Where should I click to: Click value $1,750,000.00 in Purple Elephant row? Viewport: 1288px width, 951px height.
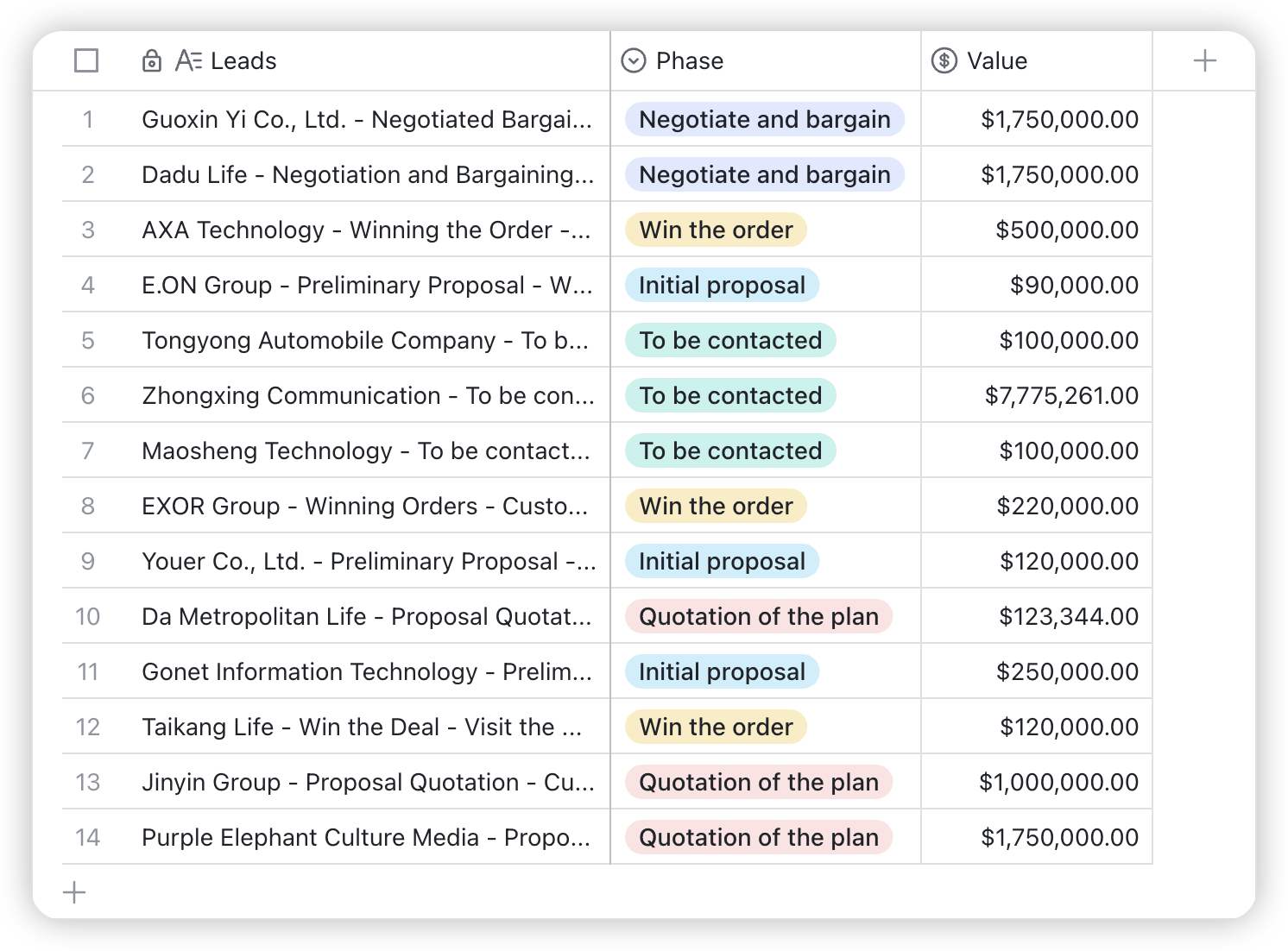tap(1059, 837)
